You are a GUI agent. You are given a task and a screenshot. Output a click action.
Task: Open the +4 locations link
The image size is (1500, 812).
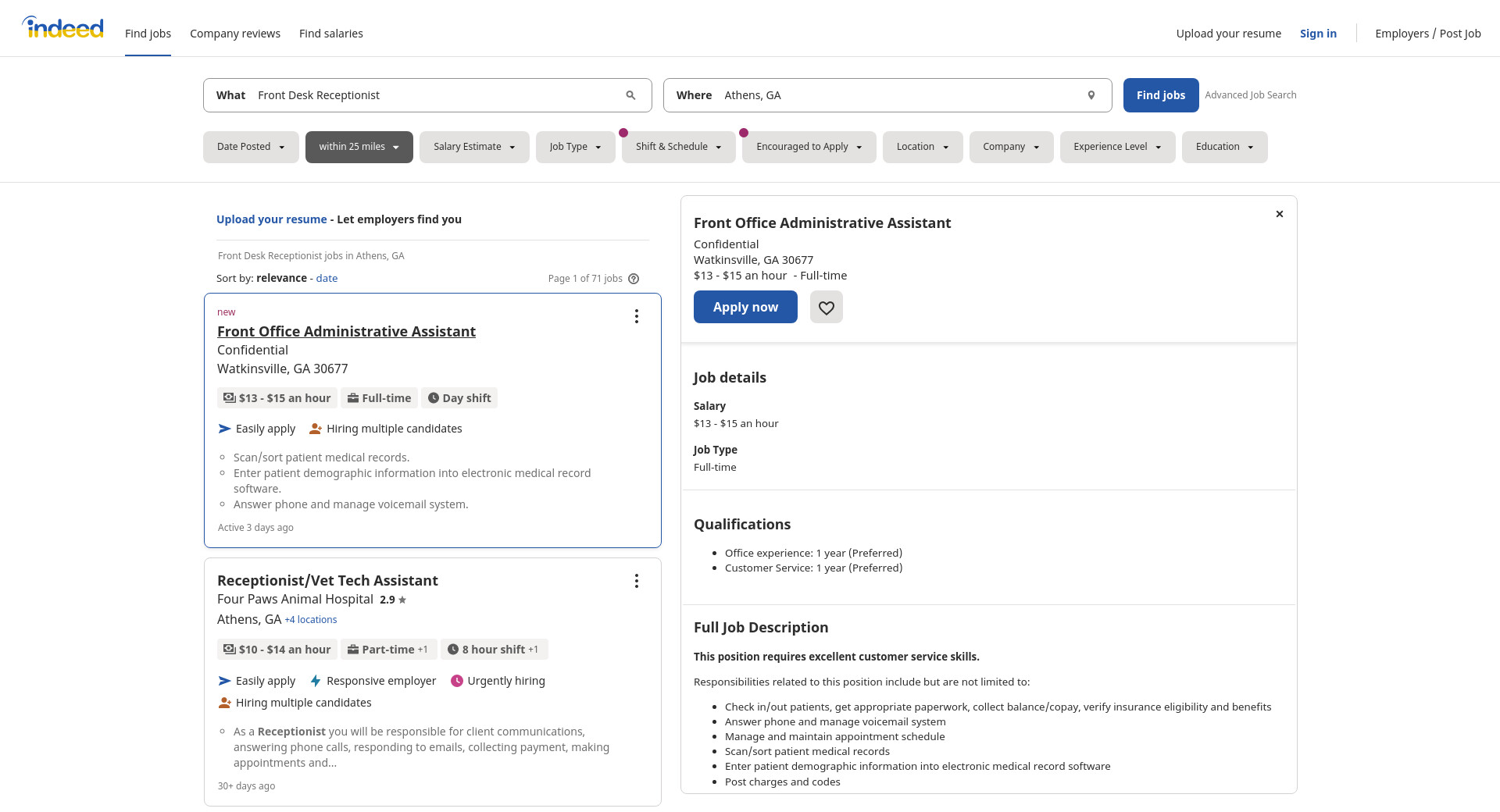click(x=311, y=620)
